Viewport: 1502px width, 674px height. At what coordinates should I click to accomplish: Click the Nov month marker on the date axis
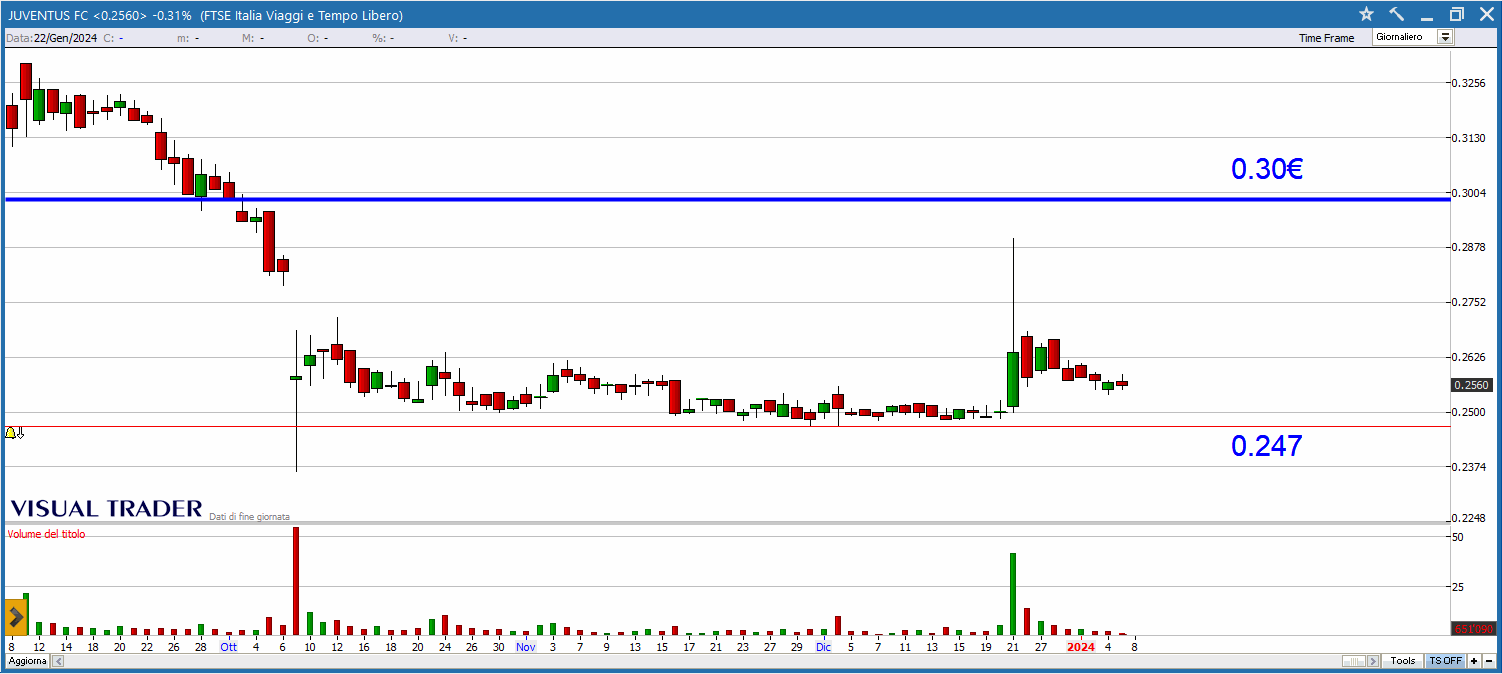(x=526, y=647)
